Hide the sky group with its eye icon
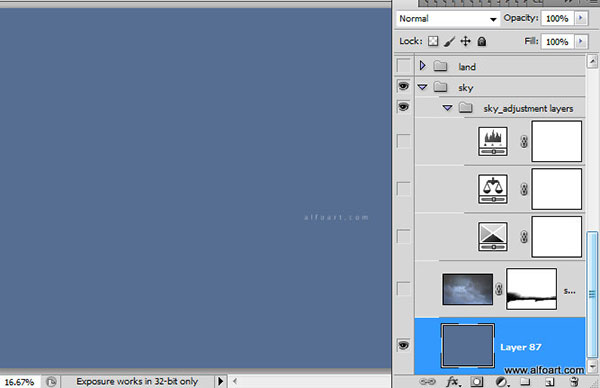 point(403,86)
